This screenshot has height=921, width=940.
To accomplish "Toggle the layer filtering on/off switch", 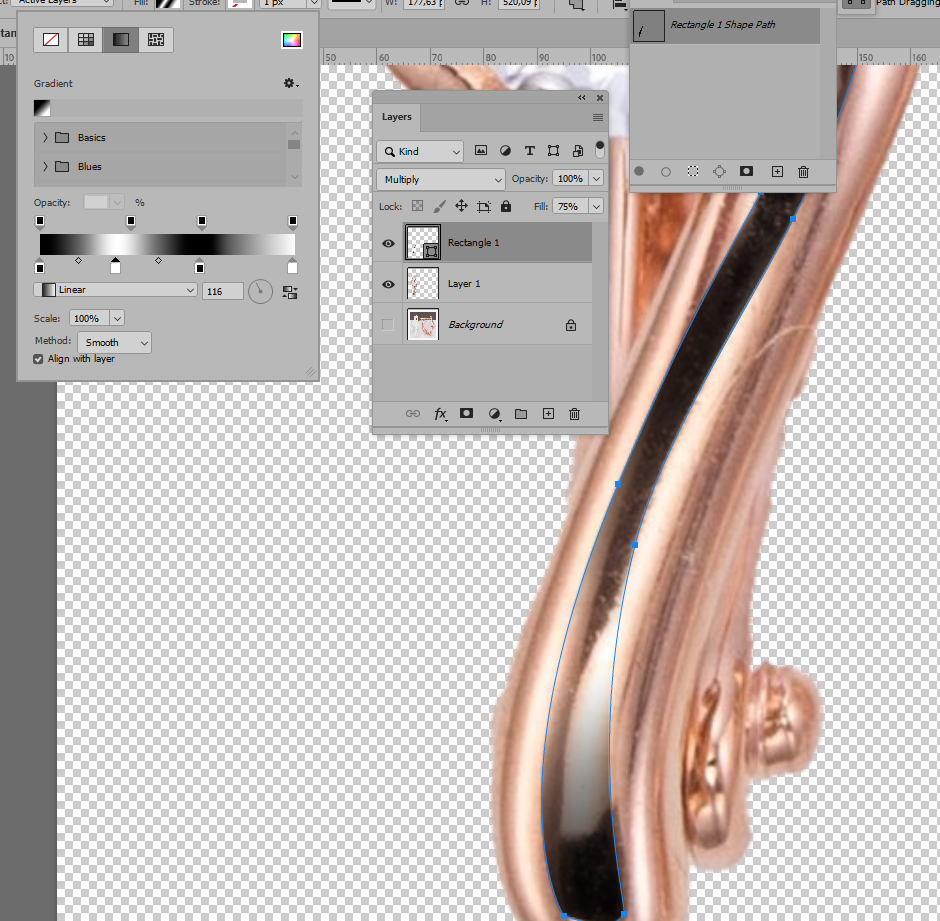I will pos(599,150).
